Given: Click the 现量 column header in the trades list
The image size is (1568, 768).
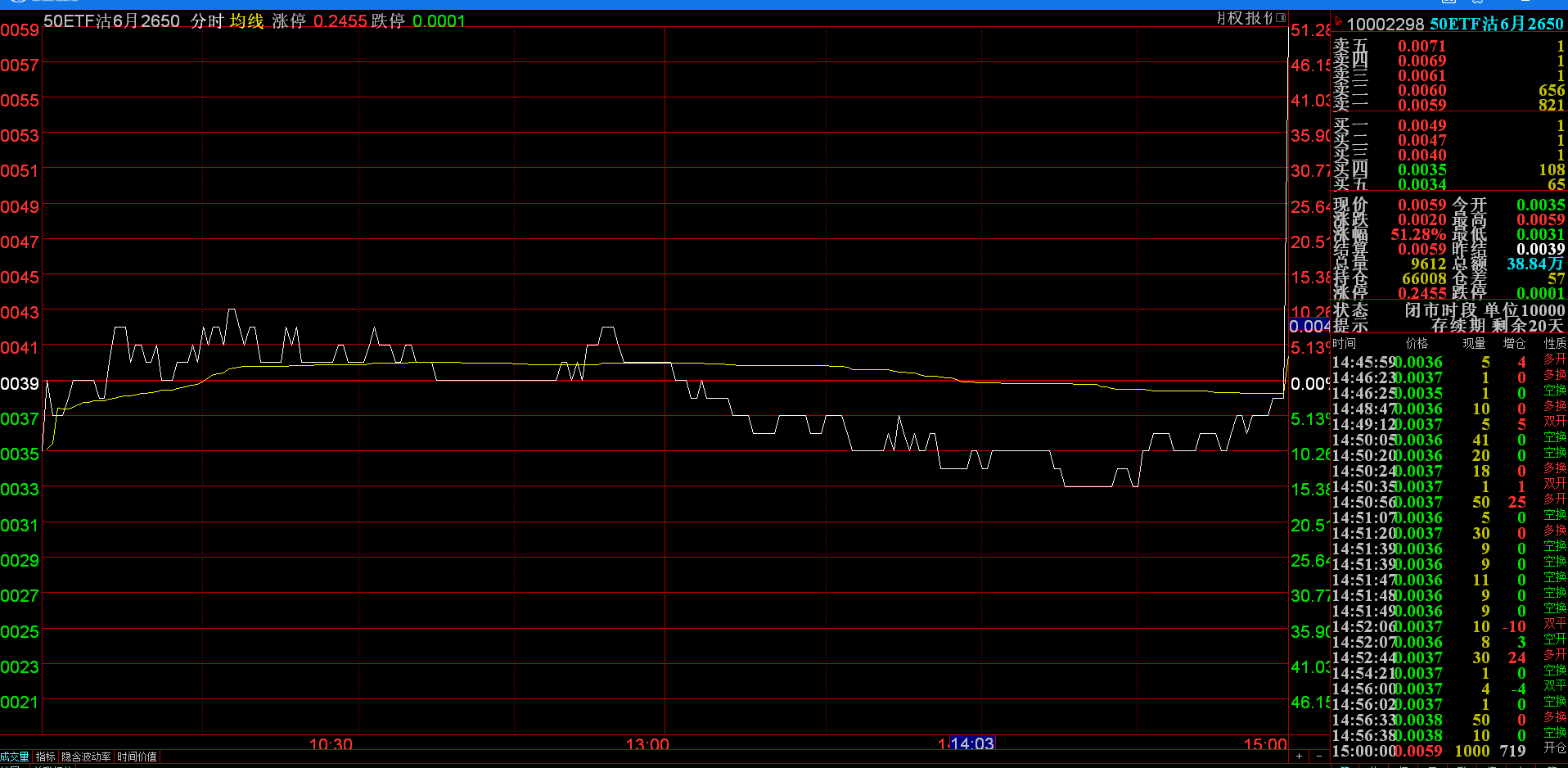Looking at the screenshot, I should tap(1474, 344).
